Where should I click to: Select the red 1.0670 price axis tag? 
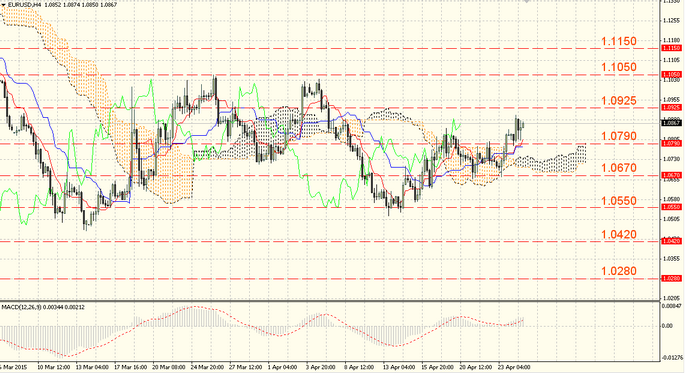pyautogui.click(x=671, y=175)
